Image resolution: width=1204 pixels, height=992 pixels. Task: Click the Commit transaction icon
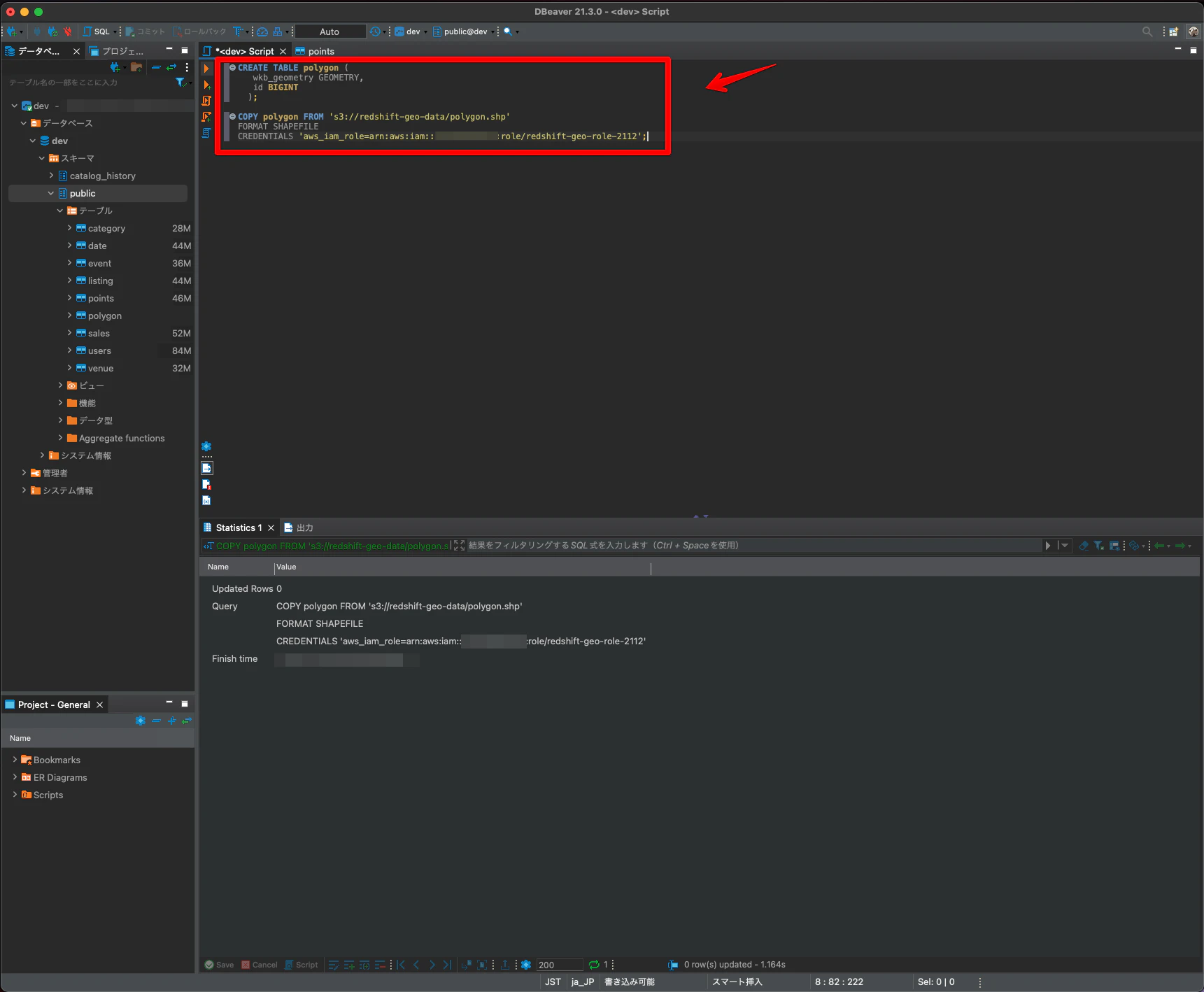tap(145, 31)
